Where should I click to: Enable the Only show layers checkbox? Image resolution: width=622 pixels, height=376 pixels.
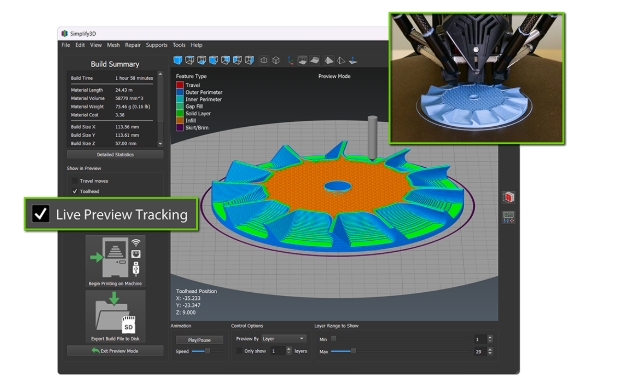[x=239, y=351]
